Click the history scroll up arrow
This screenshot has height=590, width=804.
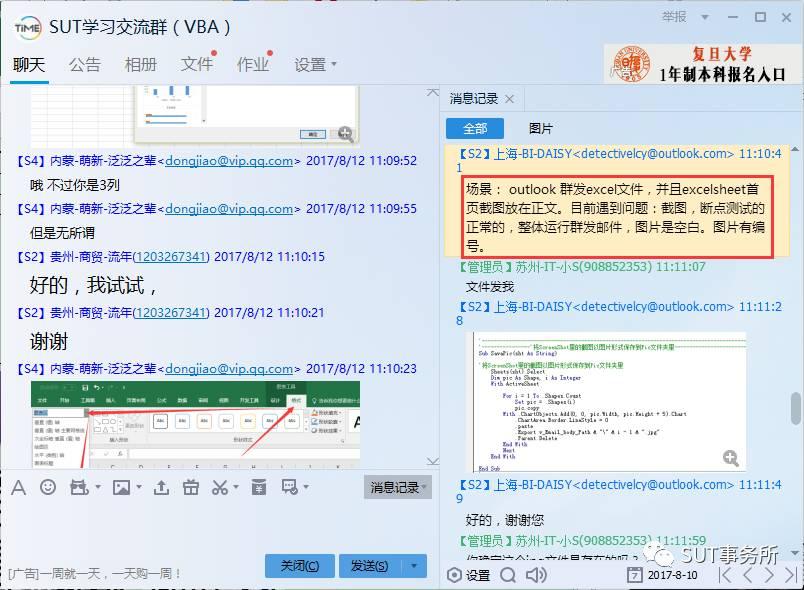click(795, 149)
